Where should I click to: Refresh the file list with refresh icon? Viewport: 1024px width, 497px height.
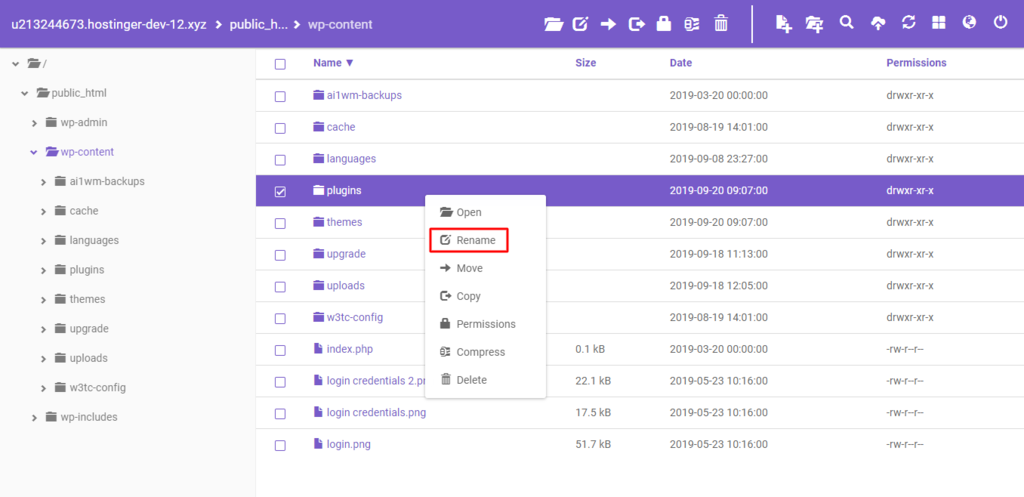point(908,22)
